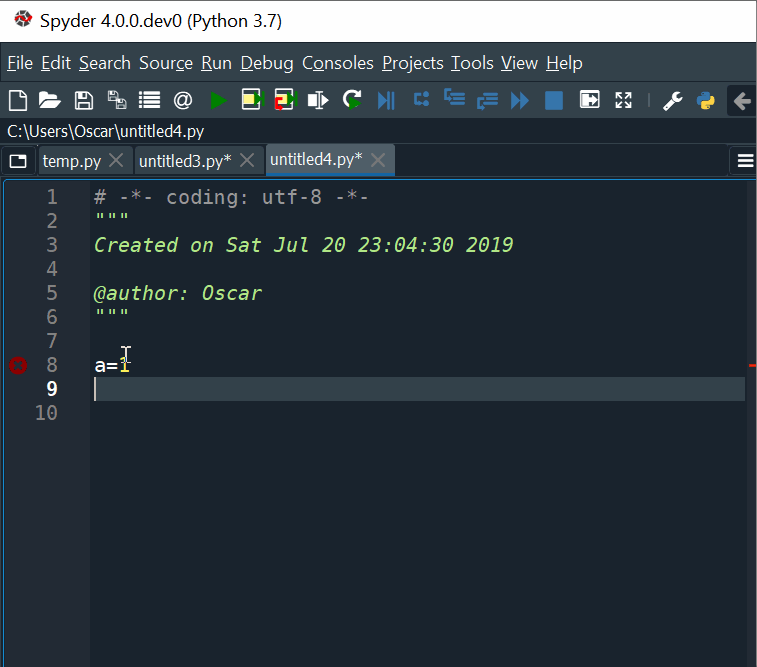Continue debug execution with the double-arrow icon
Screen dimensions: 757x667
[519, 100]
